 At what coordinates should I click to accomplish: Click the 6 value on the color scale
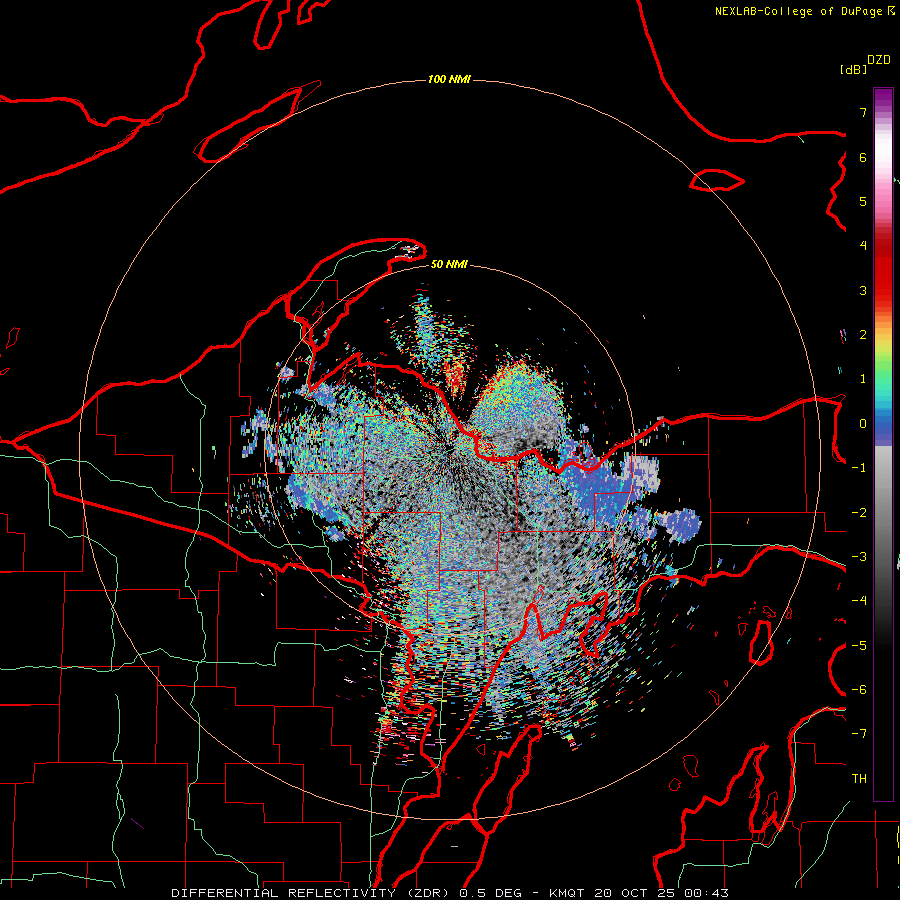pyautogui.click(x=863, y=157)
